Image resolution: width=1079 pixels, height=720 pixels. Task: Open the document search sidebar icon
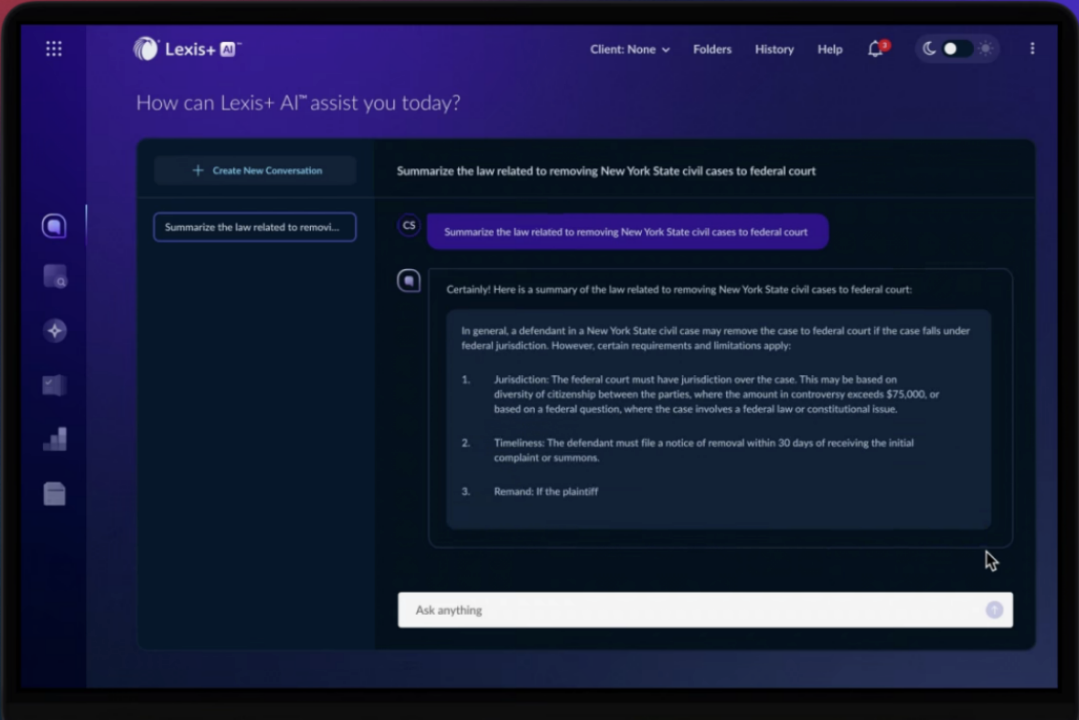click(54, 277)
